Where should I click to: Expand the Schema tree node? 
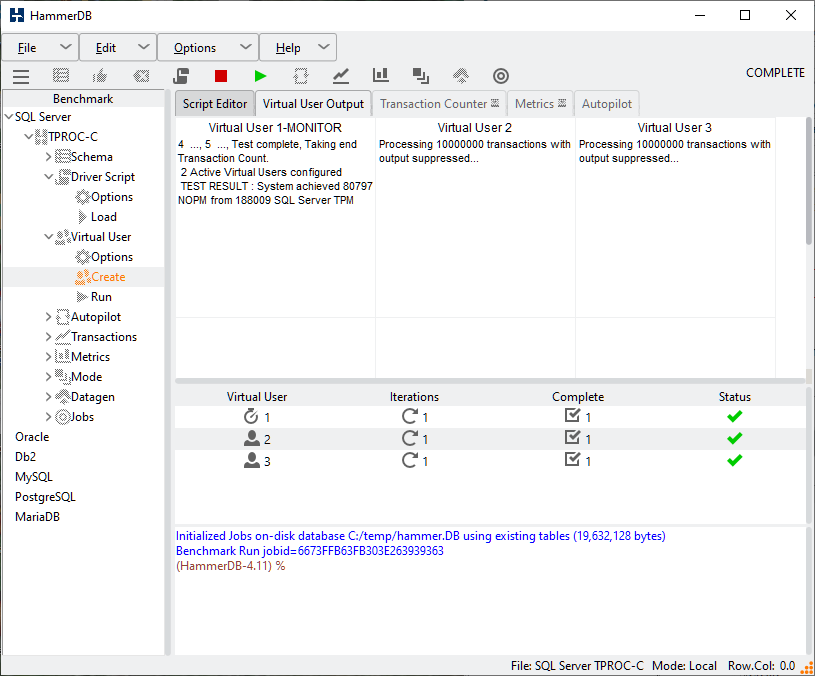(x=48, y=157)
